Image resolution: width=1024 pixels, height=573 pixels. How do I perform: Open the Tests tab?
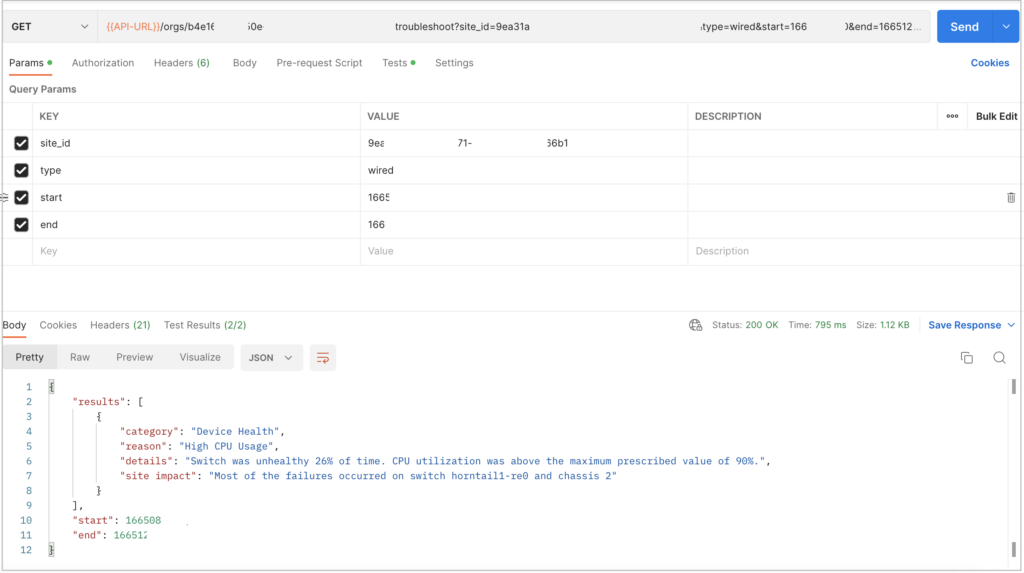tap(398, 63)
